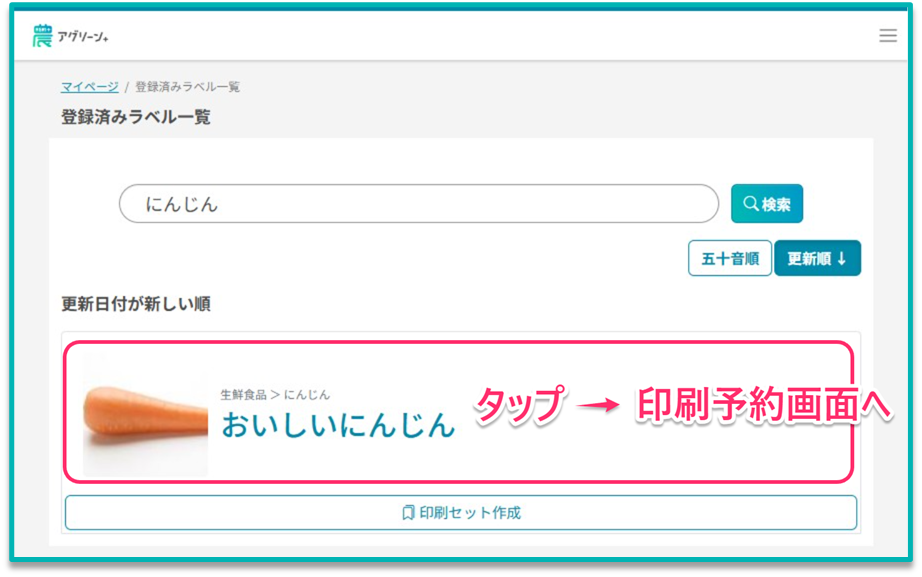Viewport: 922px width, 577px height.
Task: Click the 更新日付が新しい順 heading
Action: click(x=136, y=304)
